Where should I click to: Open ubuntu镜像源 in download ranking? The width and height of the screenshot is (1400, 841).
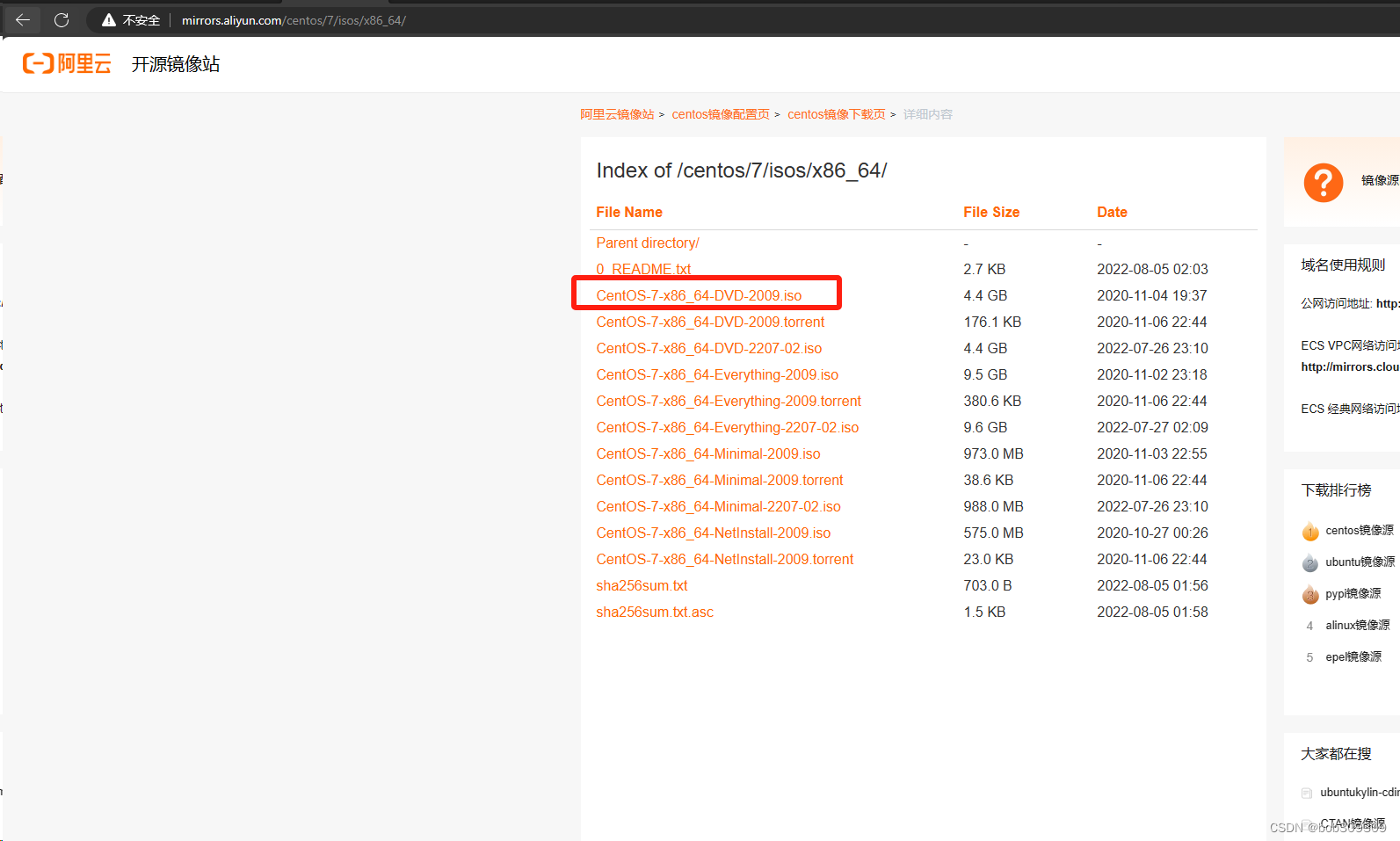[x=1360, y=562]
